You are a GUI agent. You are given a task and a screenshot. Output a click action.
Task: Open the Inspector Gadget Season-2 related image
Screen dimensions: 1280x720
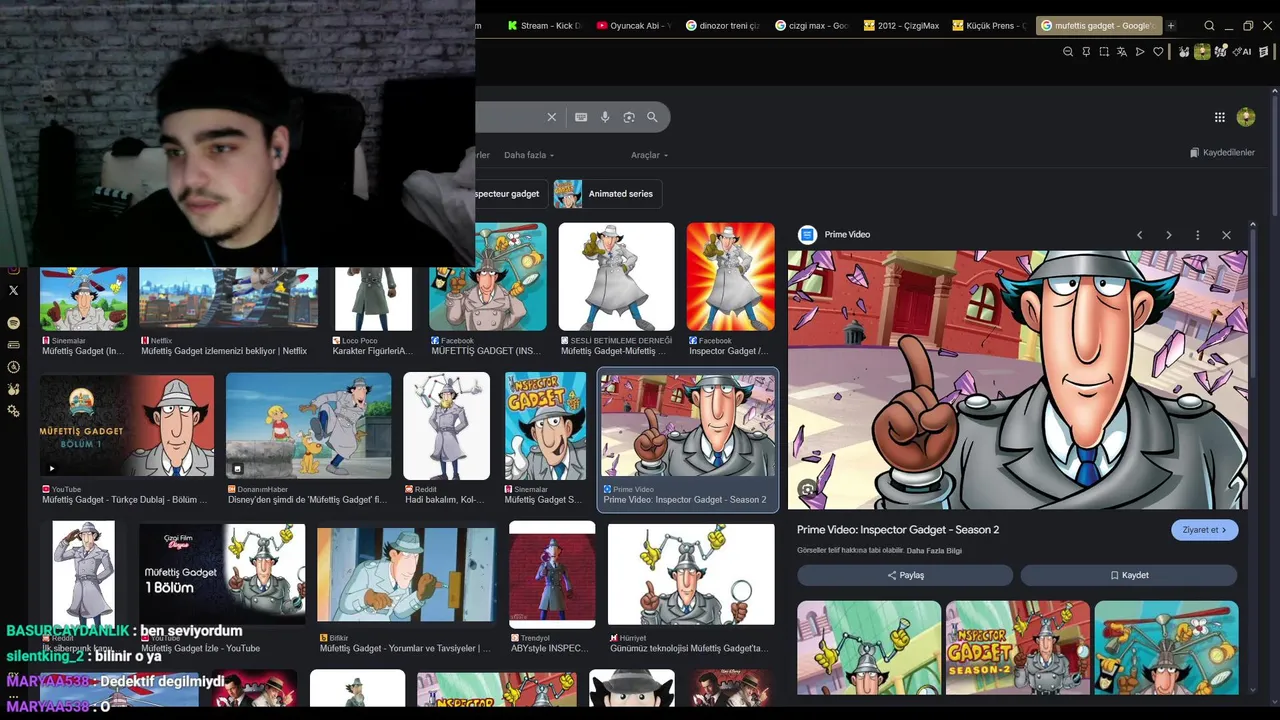[x=1018, y=647]
